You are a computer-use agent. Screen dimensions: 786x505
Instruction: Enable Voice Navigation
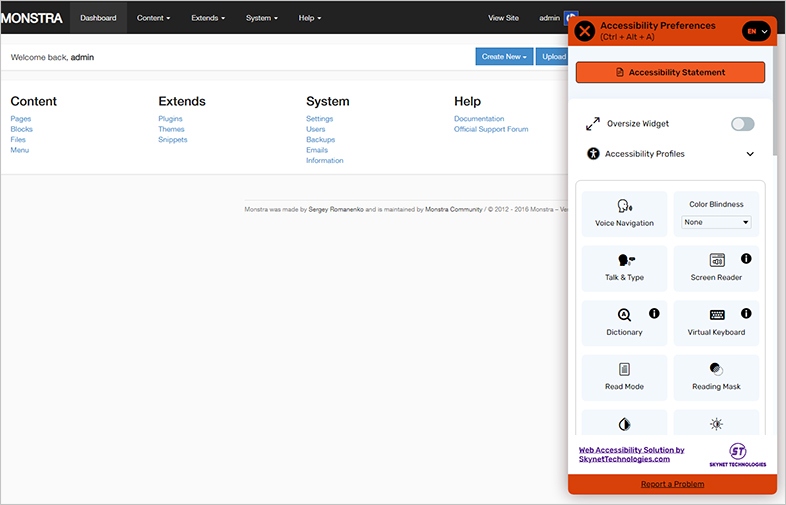(624, 214)
